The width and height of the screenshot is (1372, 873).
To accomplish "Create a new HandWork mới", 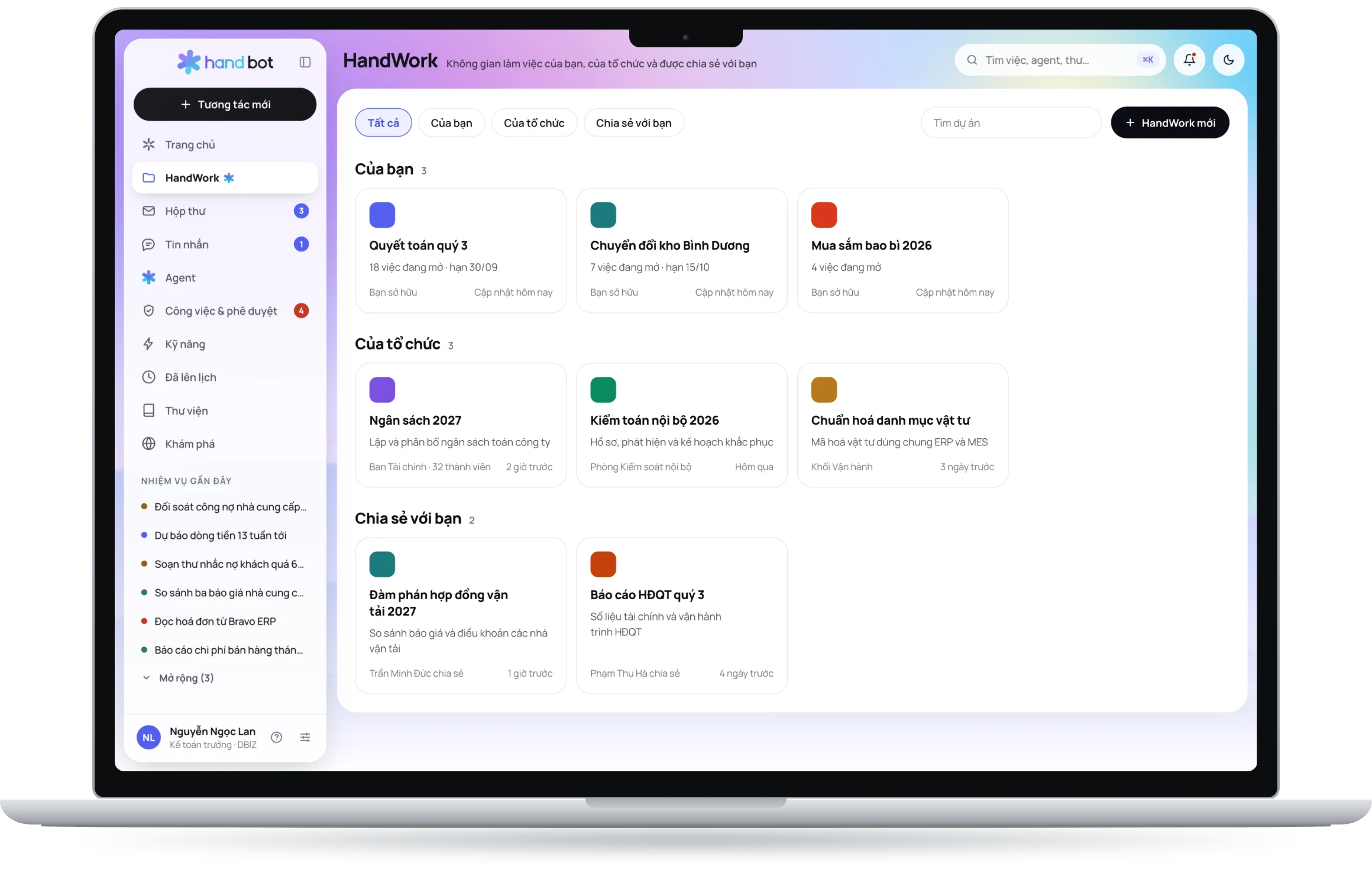I will tap(1170, 122).
